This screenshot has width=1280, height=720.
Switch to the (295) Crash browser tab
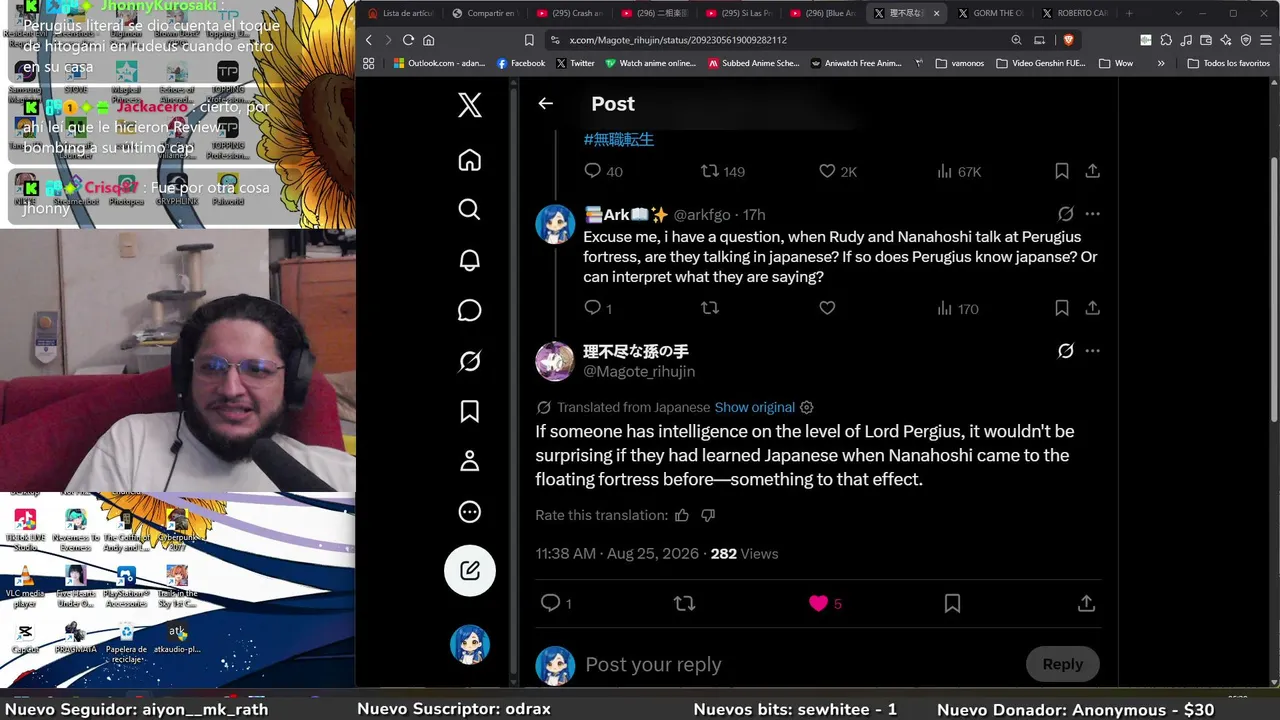pos(568,13)
